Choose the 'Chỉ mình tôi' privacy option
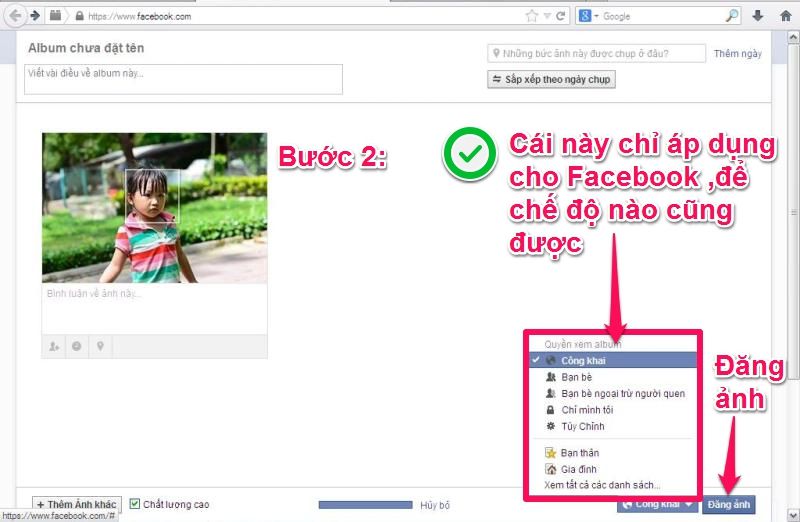The height and width of the screenshot is (522, 800). coord(613,410)
